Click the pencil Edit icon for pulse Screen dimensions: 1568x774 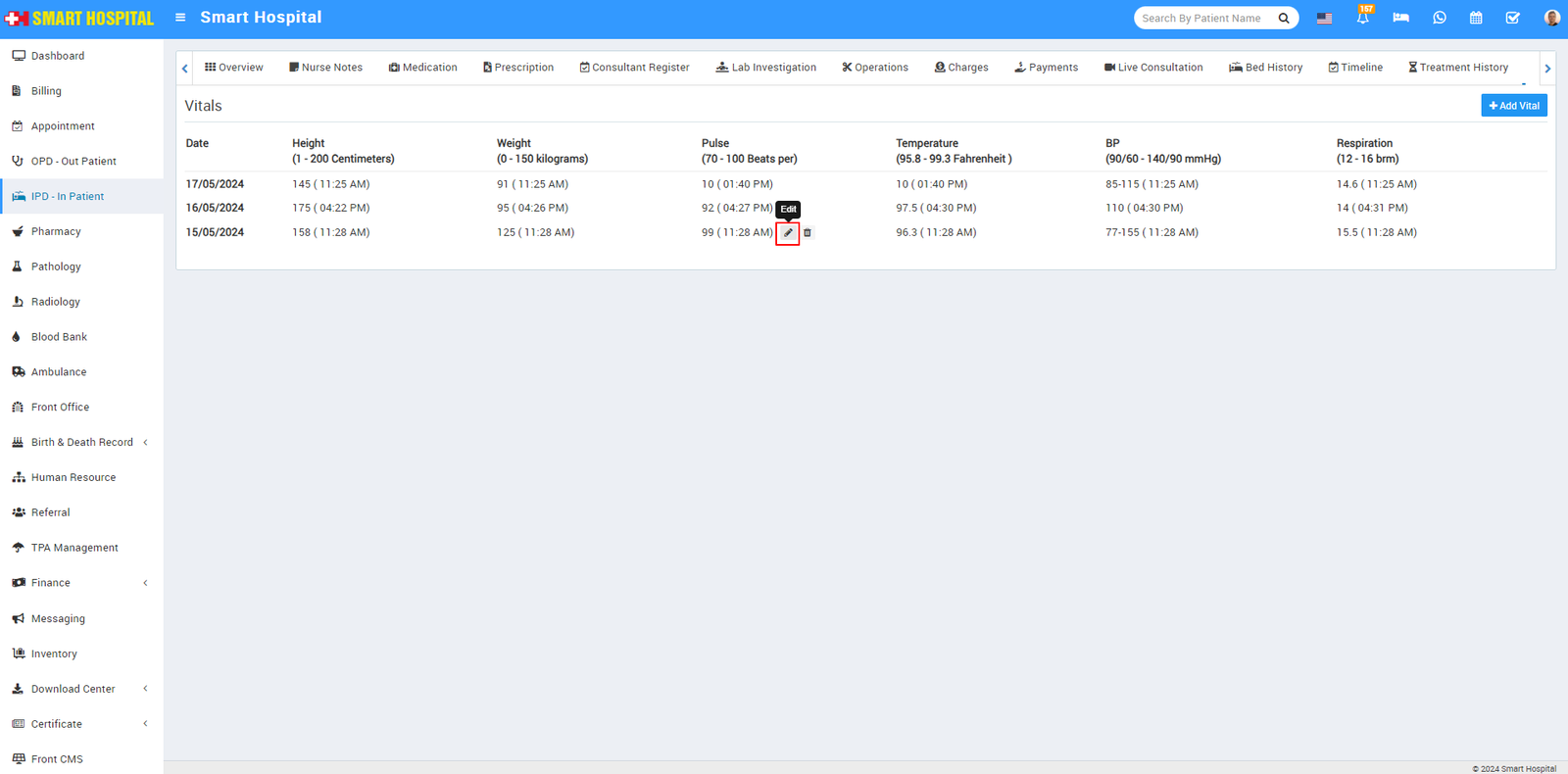(788, 233)
